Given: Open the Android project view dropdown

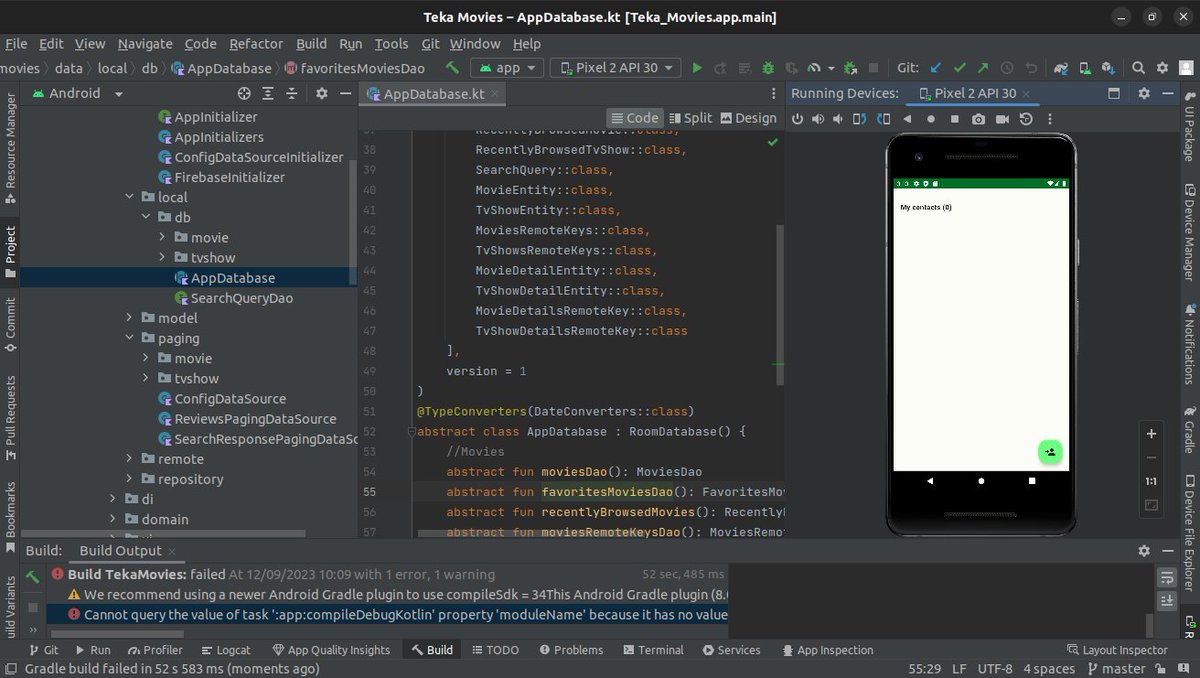Looking at the screenshot, I should pyautogui.click(x=79, y=93).
